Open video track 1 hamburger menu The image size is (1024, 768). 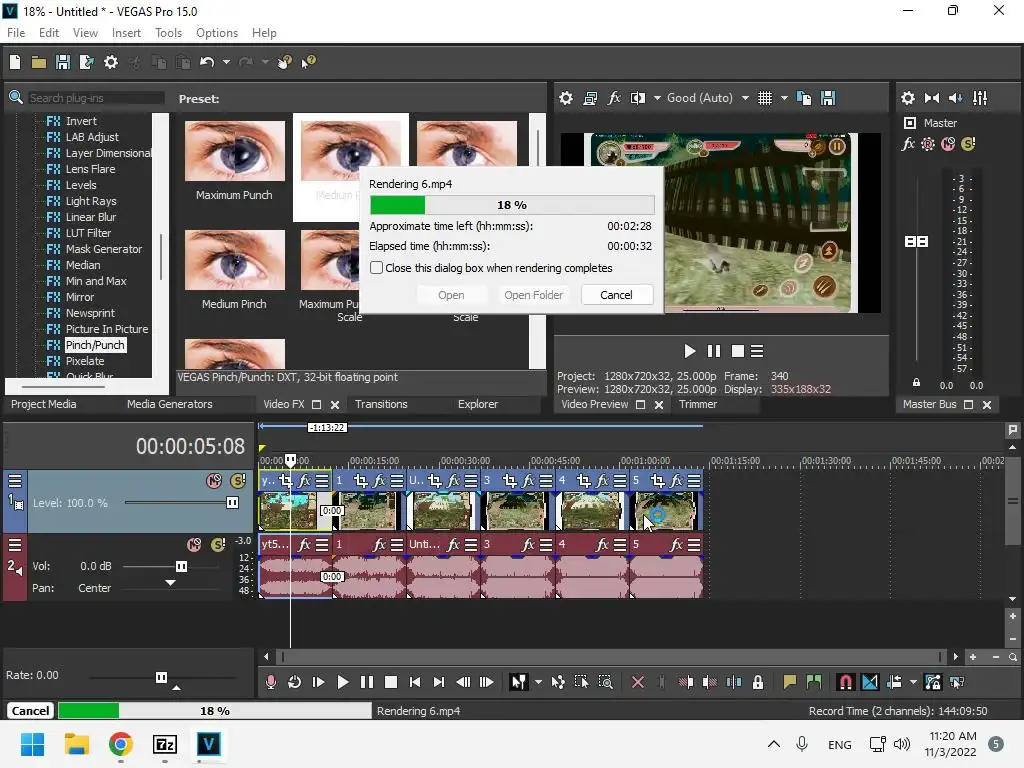pos(15,481)
